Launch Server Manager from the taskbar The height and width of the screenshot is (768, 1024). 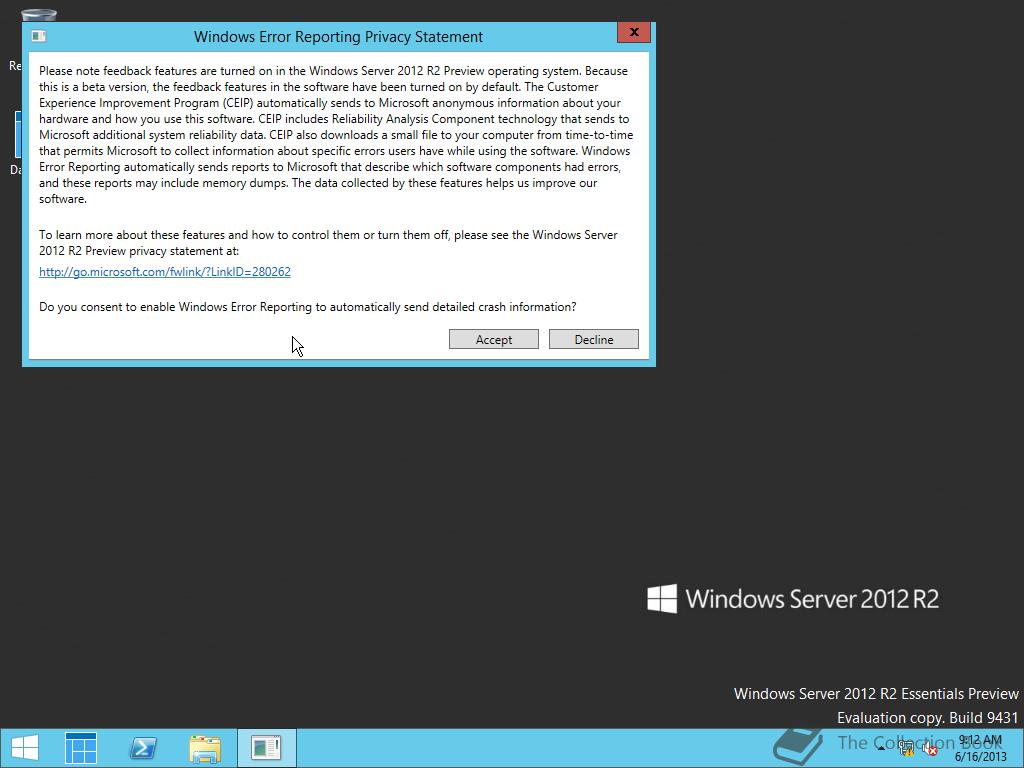(x=81, y=748)
